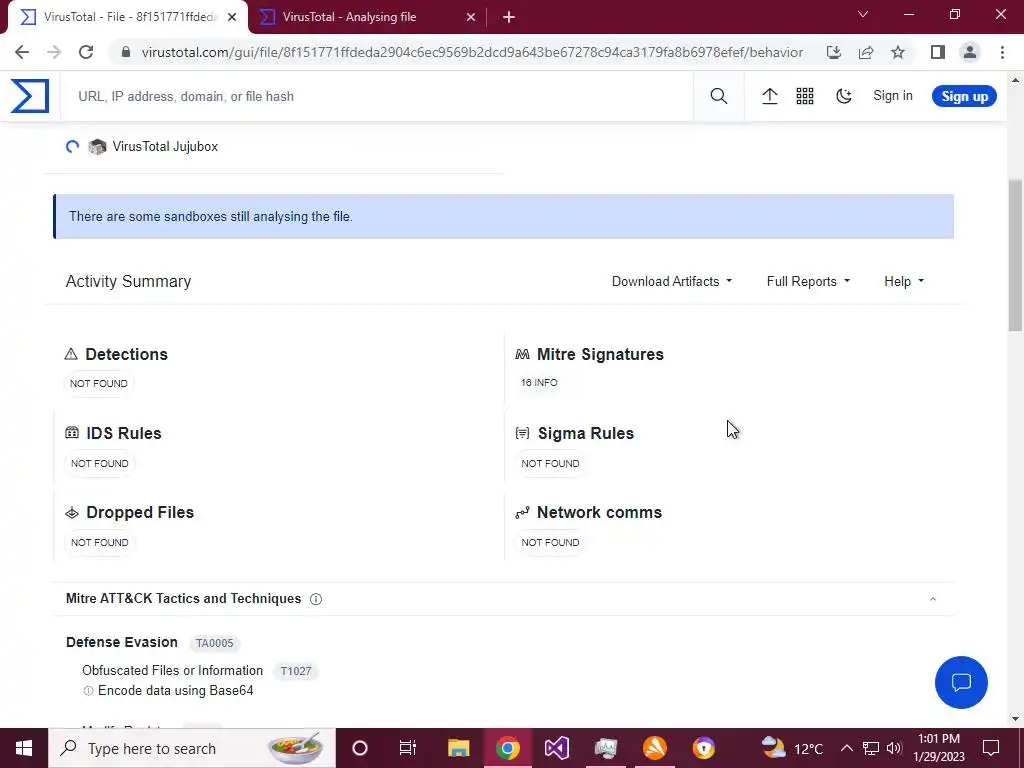
Task: Click the Sign up button
Action: [x=964, y=96]
